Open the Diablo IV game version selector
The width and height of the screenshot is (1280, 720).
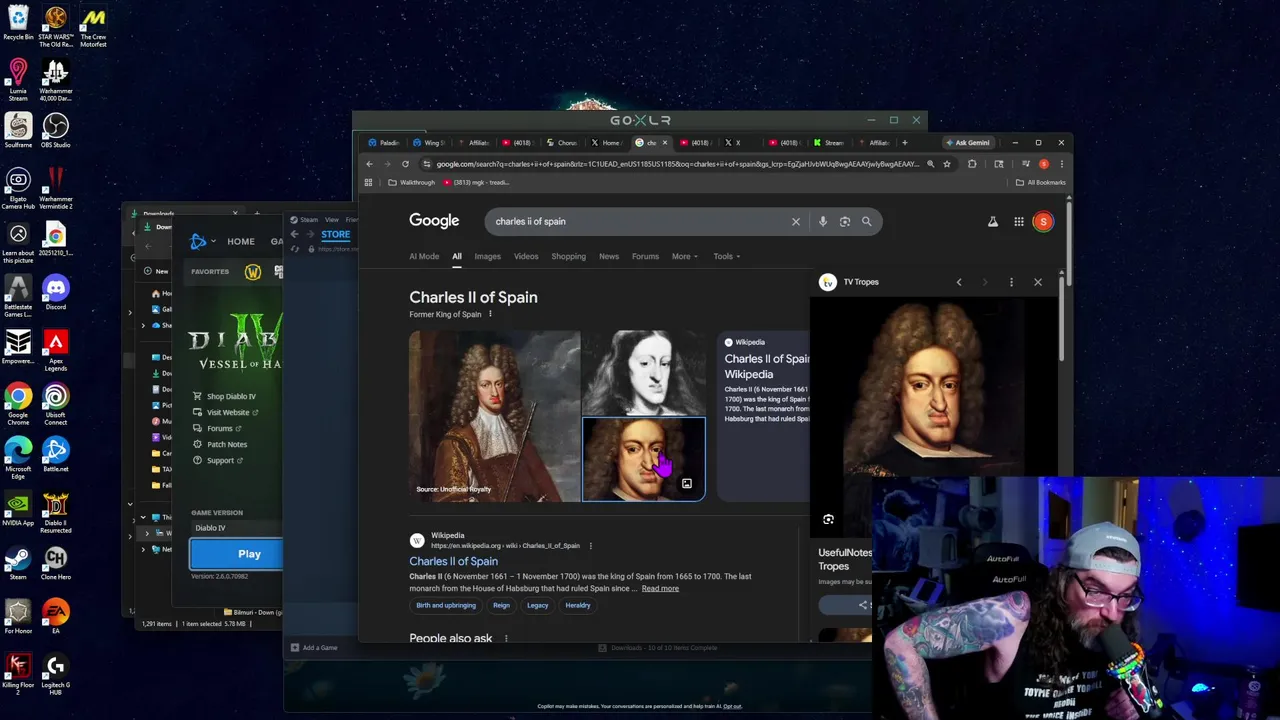tap(237, 528)
